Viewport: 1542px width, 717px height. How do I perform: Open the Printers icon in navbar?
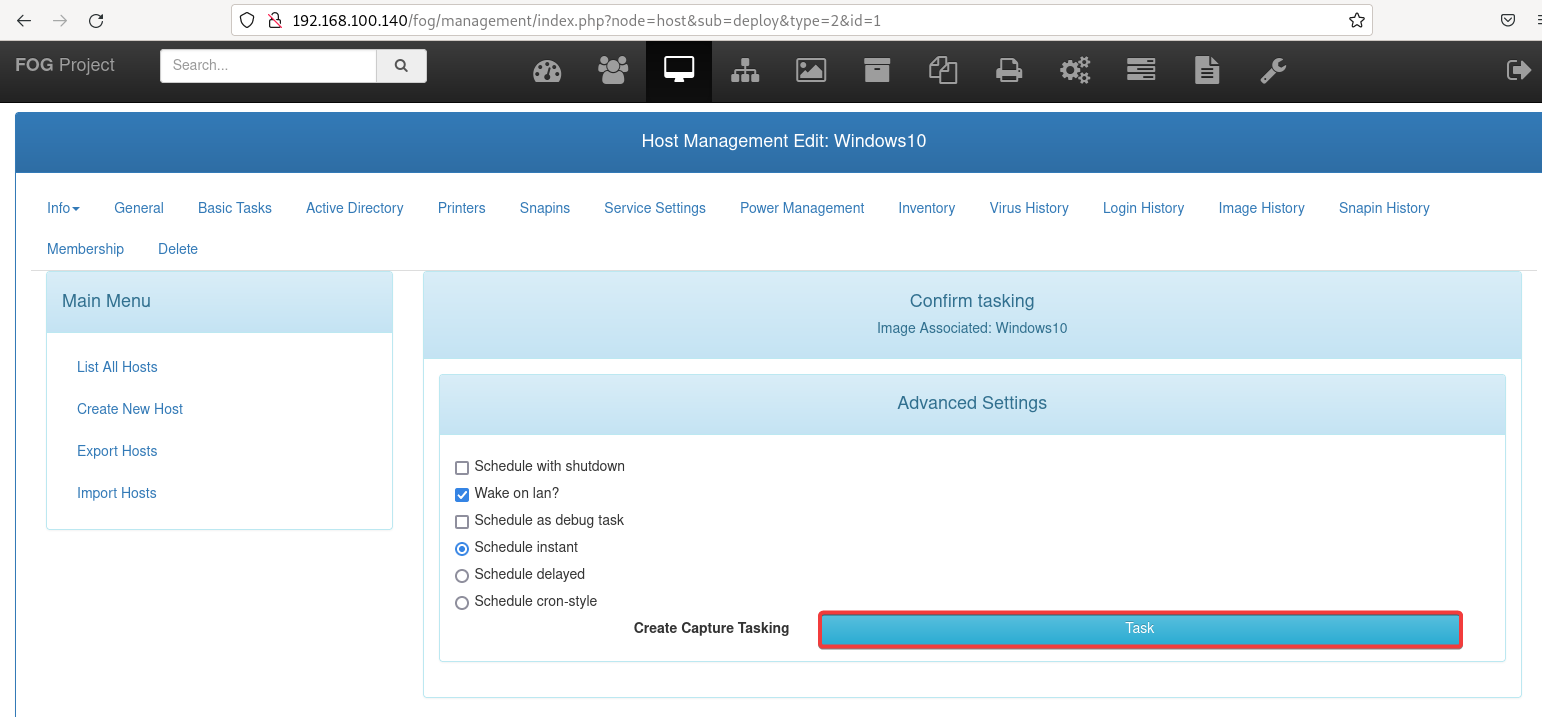pos(1009,70)
